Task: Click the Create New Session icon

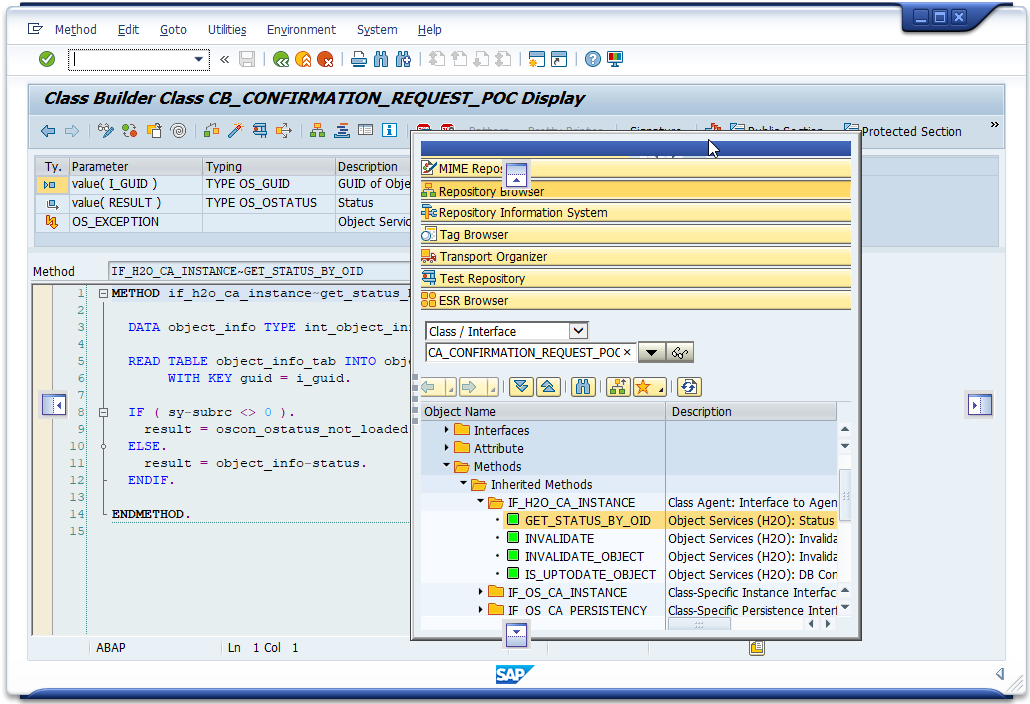Action: [537, 59]
